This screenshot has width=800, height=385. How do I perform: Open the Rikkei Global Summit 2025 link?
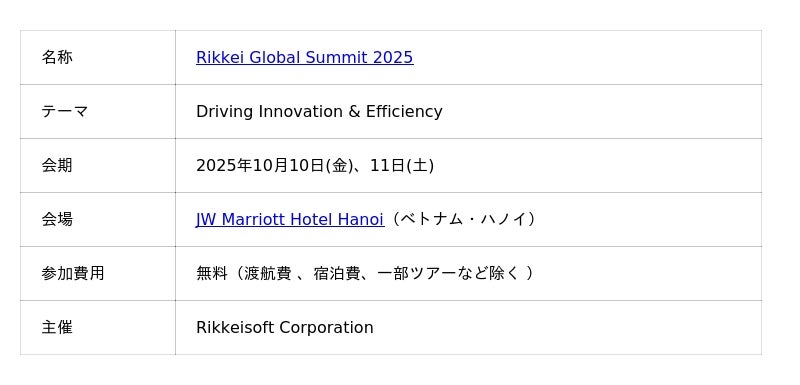(305, 57)
